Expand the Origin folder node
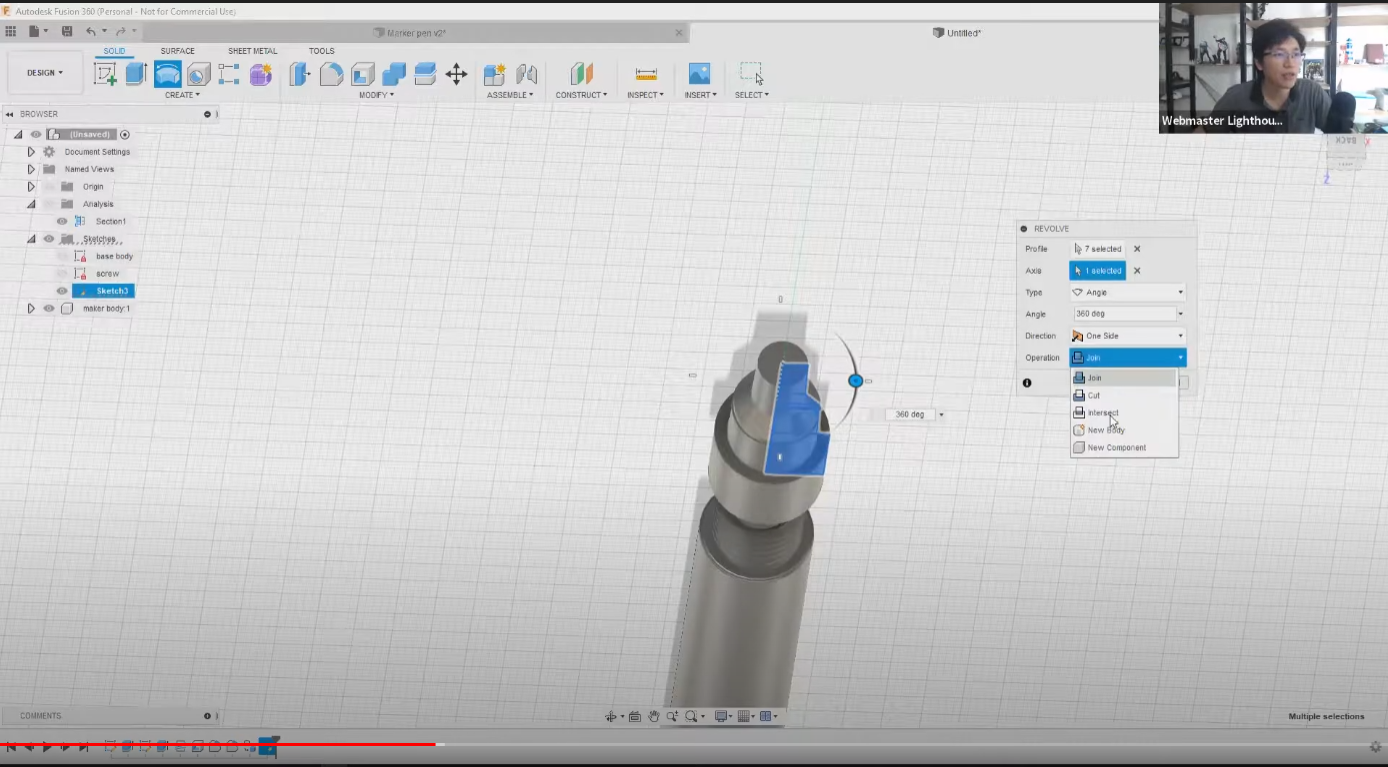The image size is (1388, 767). 31,187
